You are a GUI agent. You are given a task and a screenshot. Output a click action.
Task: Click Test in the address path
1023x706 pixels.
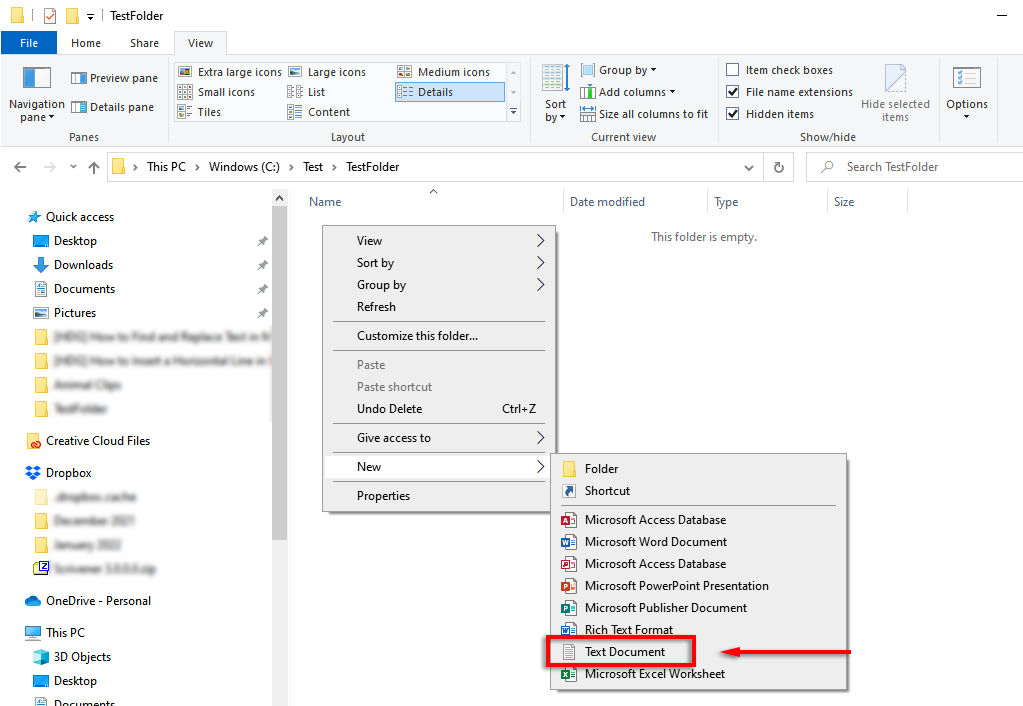click(313, 167)
